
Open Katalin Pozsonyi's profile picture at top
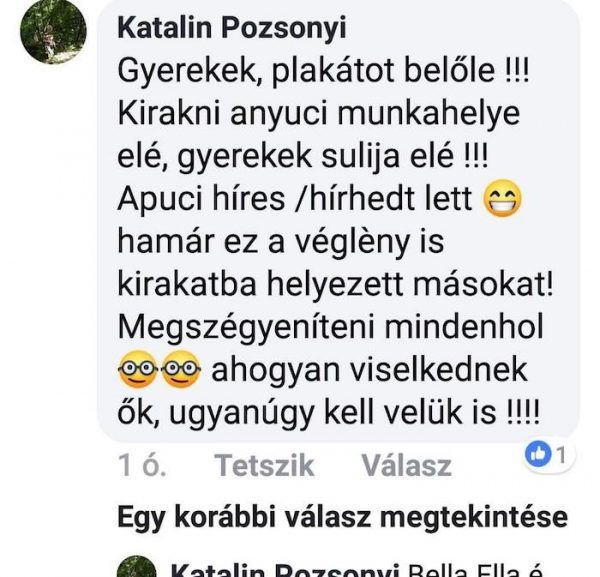point(53,31)
